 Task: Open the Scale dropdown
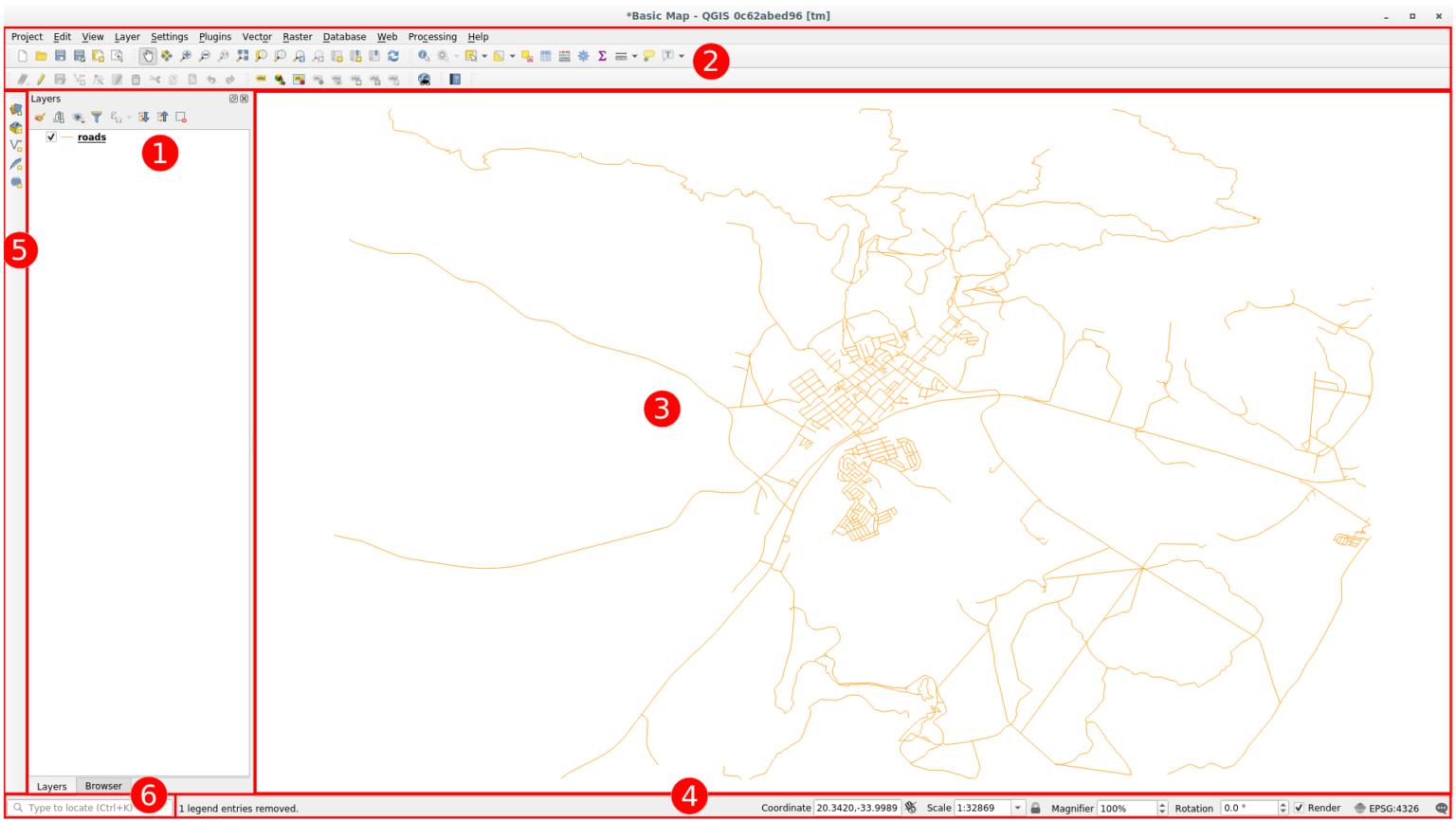point(1019,808)
